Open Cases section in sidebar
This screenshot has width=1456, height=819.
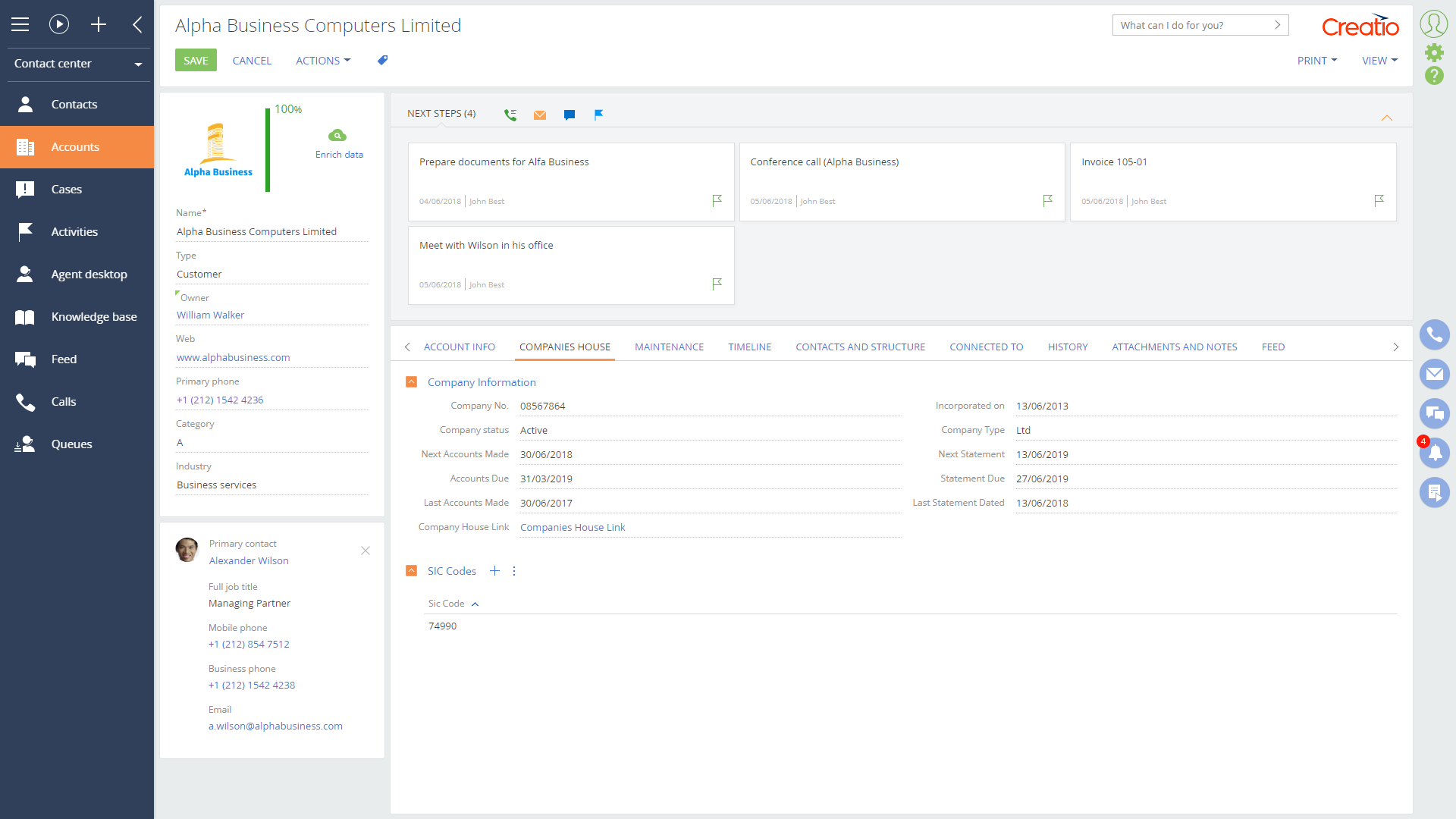[77, 190]
